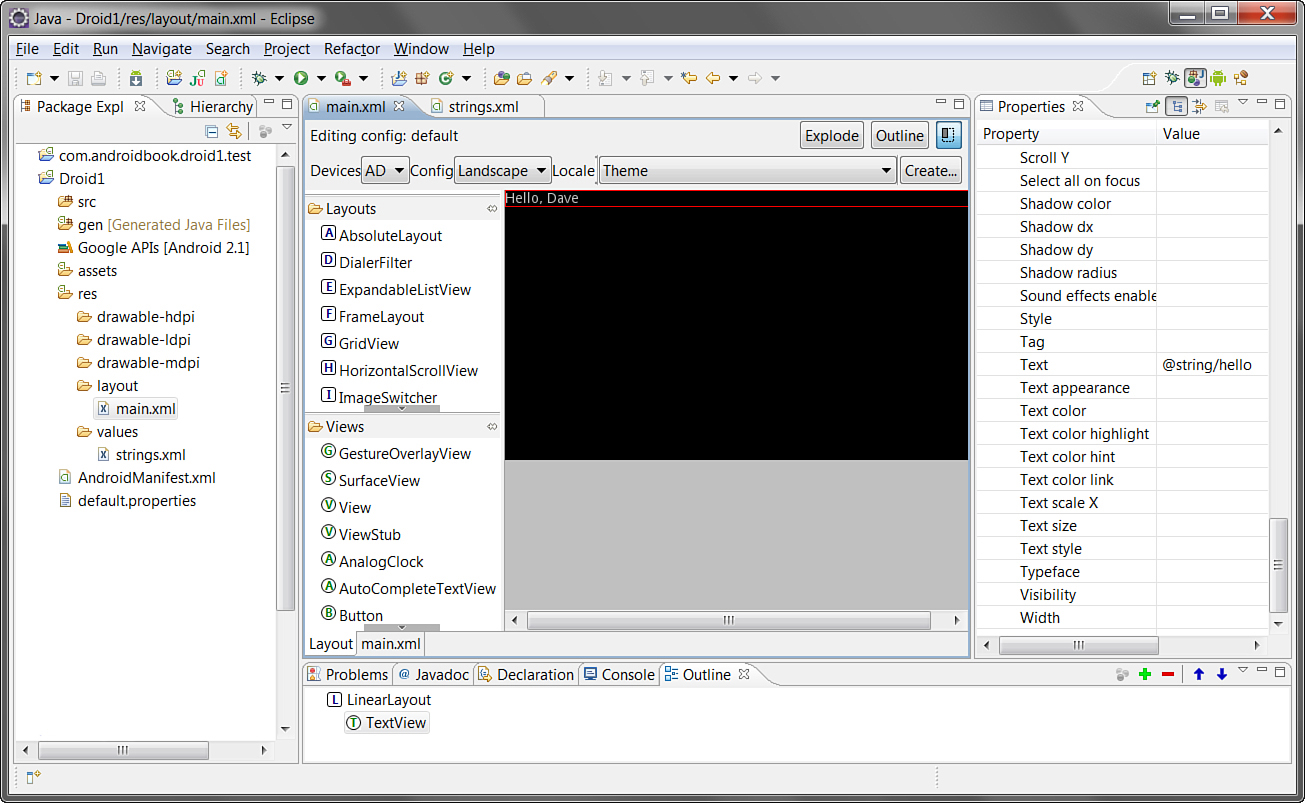Click the New Java Project icon
Viewport: 1305px width, 803px height.
pyautogui.click(x=399, y=78)
